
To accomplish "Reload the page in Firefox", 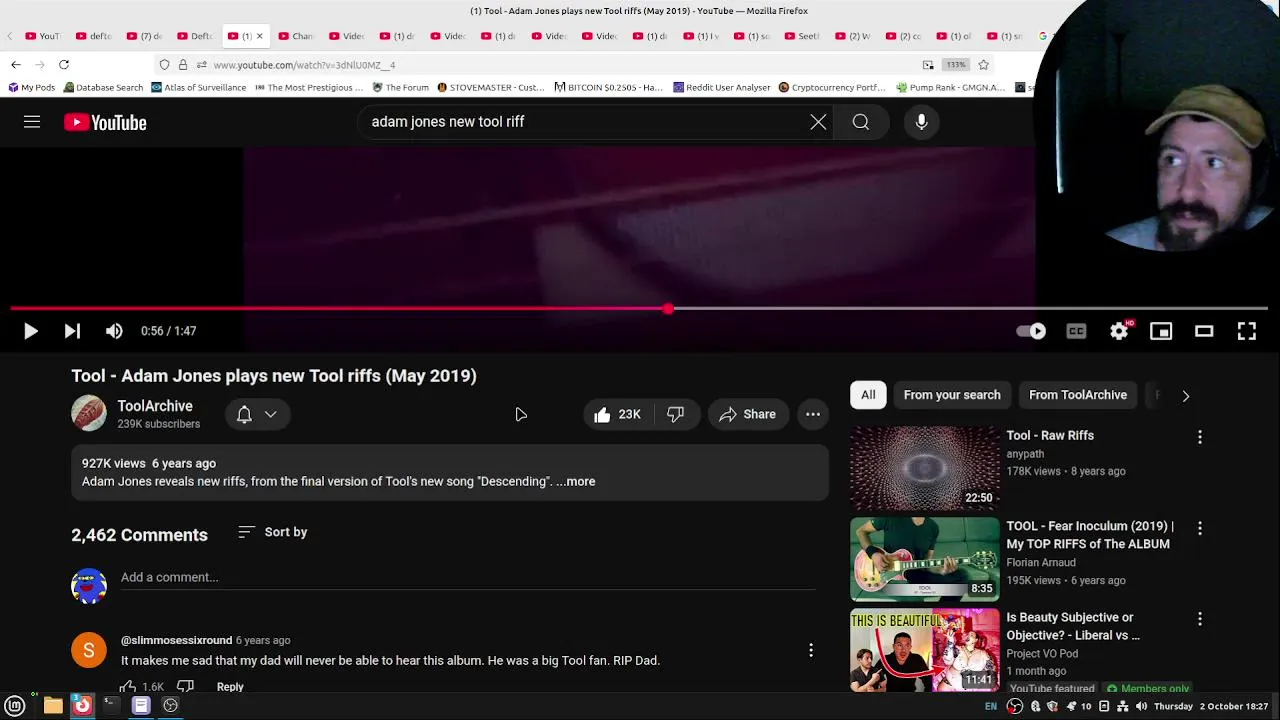I will pos(64,64).
